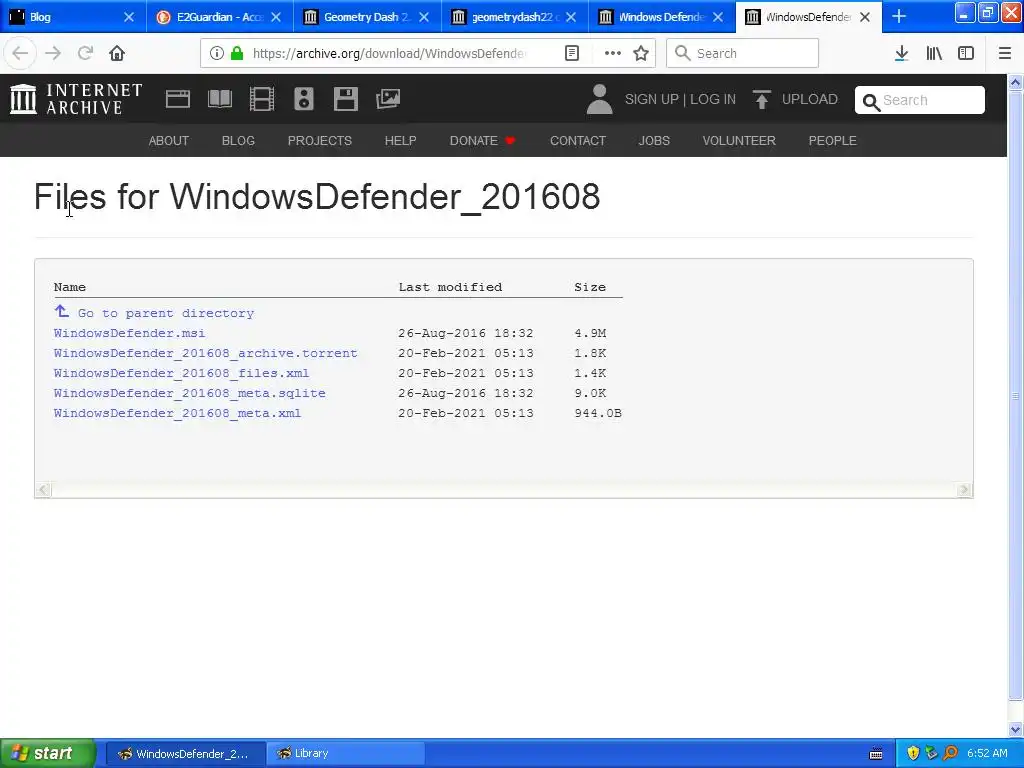
Task: Click the page scrollbar up arrow
Action: [x=1016, y=82]
